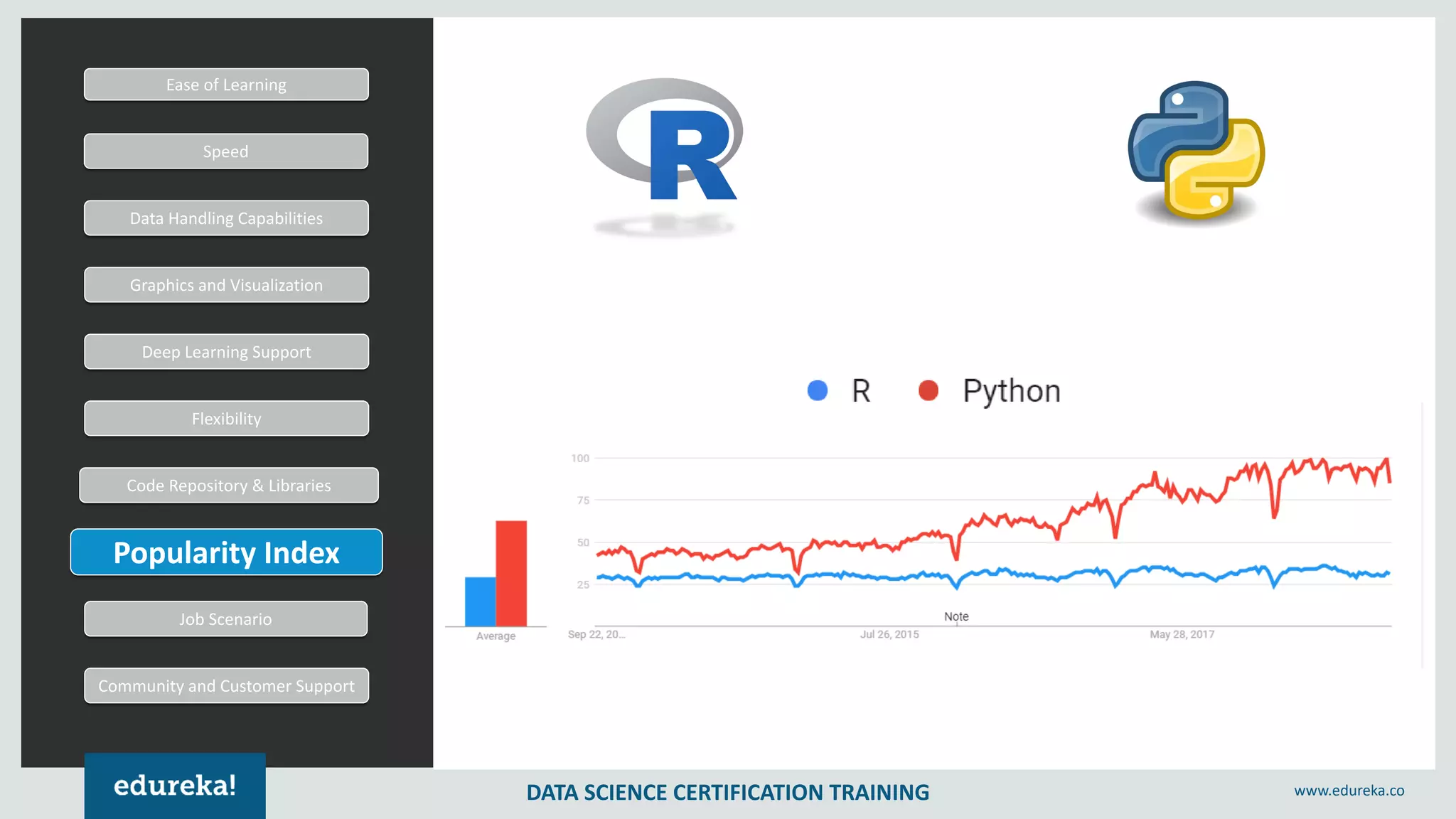Click the red Python average bar
Screen dimensions: 1456x819
[511, 573]
